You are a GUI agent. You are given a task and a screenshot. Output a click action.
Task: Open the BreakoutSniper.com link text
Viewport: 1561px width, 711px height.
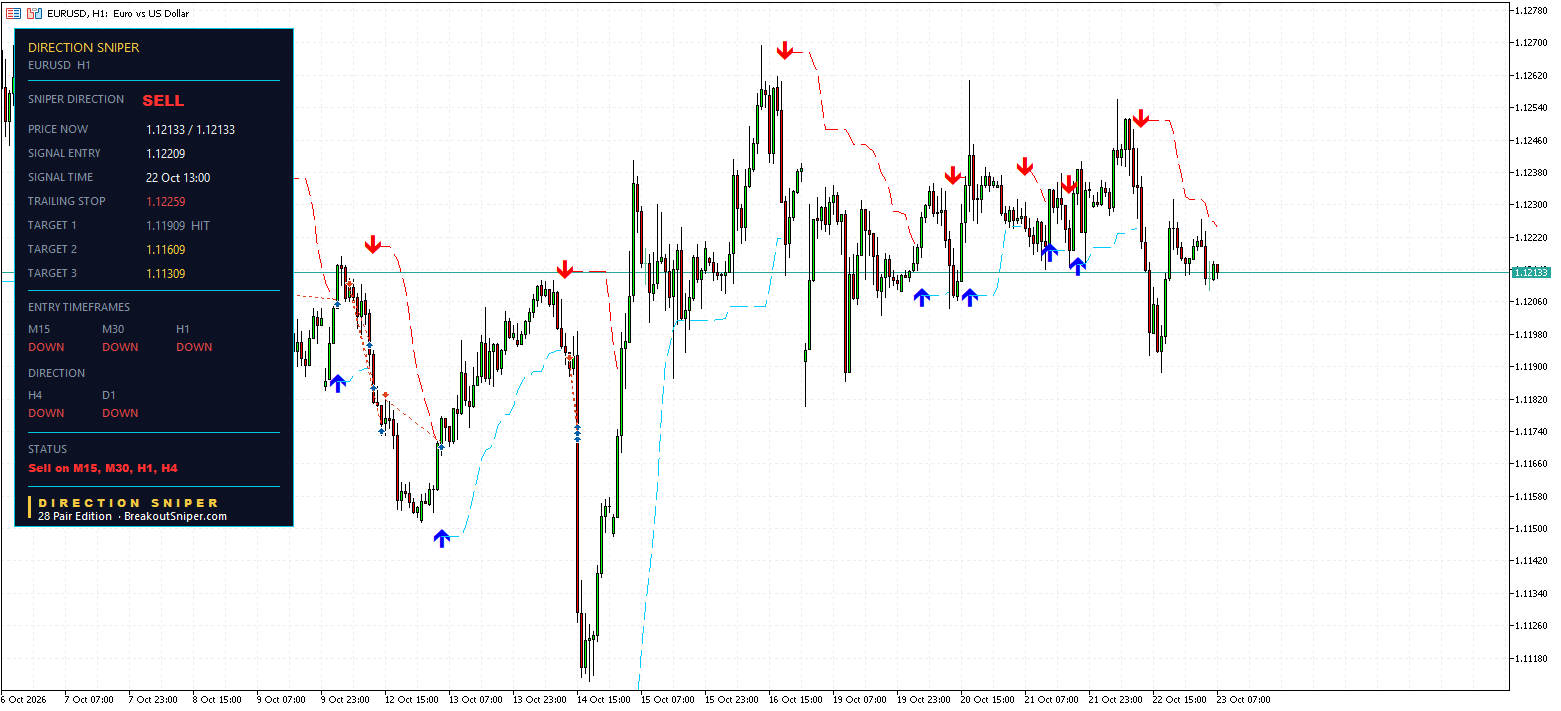pos(175,517)
